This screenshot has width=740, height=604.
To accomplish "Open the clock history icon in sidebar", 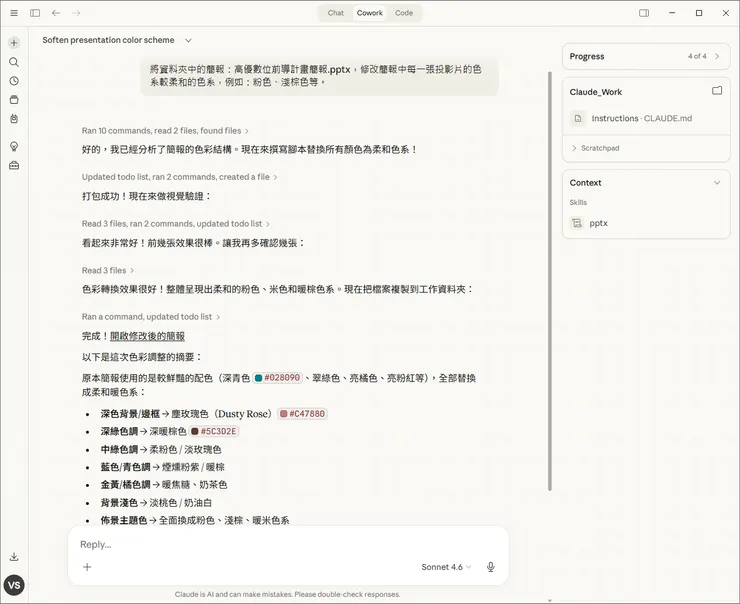I will (x=14, y=81).
